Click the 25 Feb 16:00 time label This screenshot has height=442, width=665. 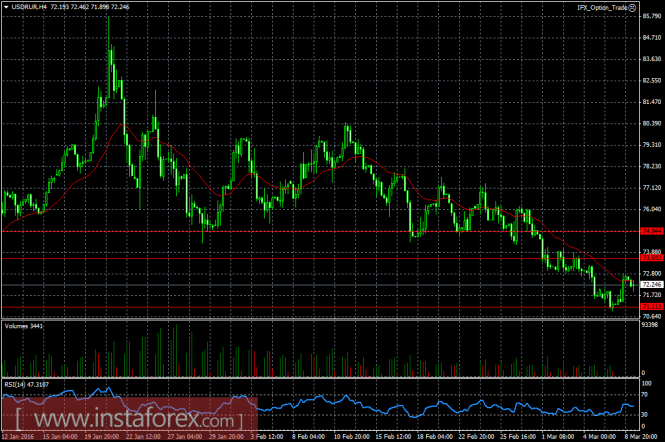518,436
